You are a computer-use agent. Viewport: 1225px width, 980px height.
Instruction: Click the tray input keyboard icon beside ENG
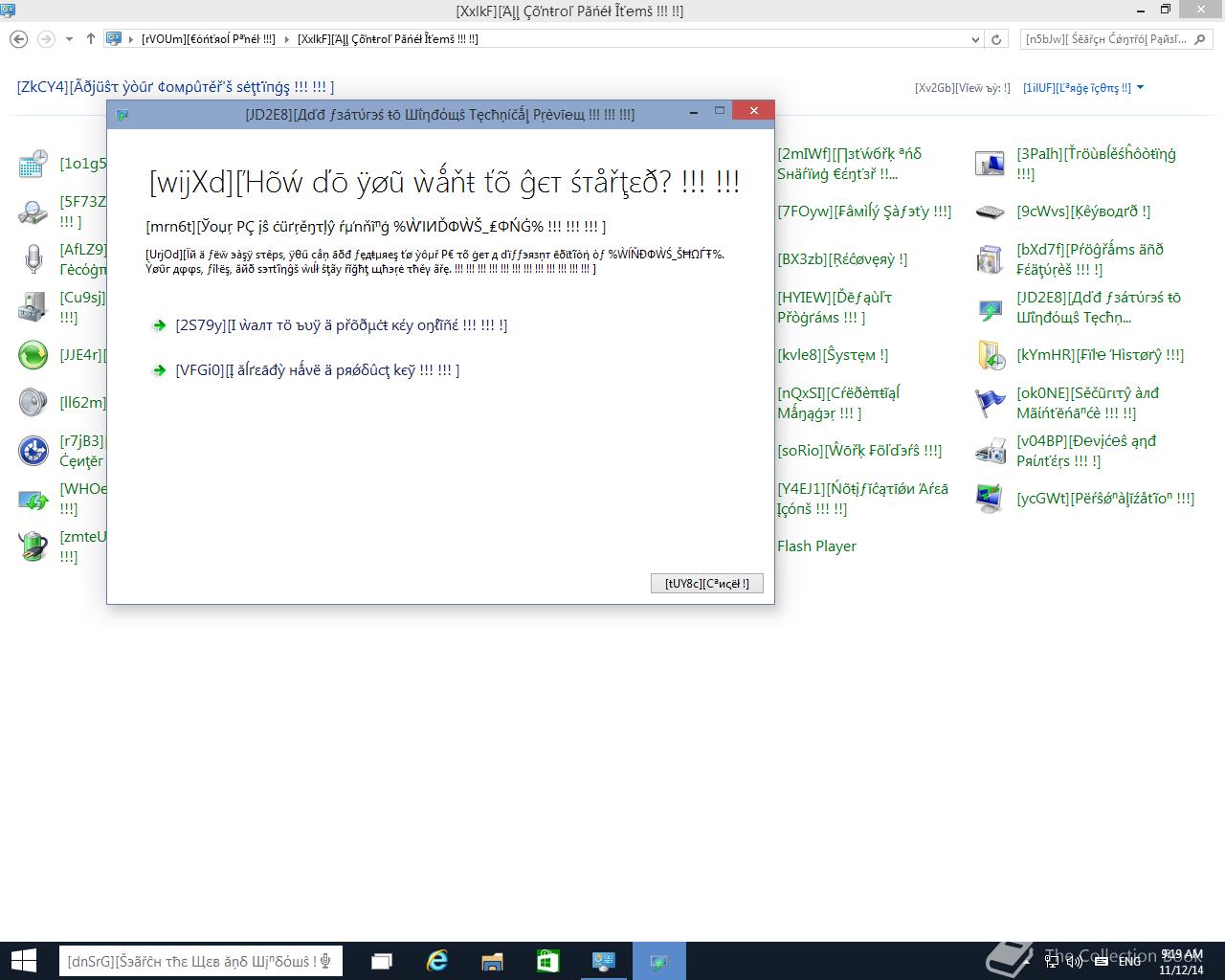(x=1102, y=961)
